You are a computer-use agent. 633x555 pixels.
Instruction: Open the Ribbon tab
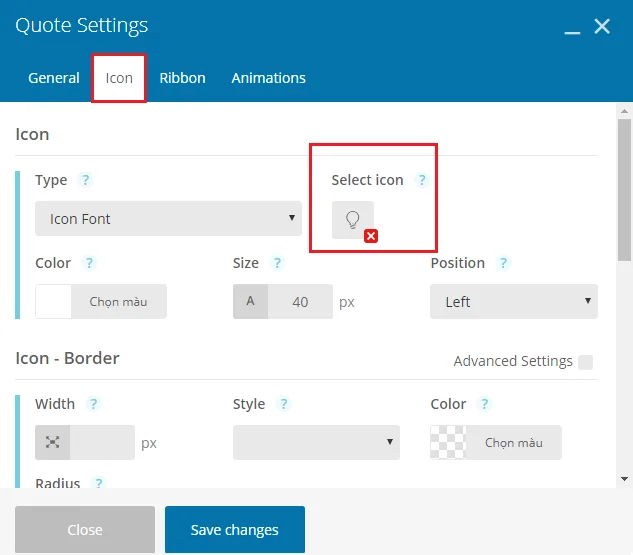tap(182, 78)
